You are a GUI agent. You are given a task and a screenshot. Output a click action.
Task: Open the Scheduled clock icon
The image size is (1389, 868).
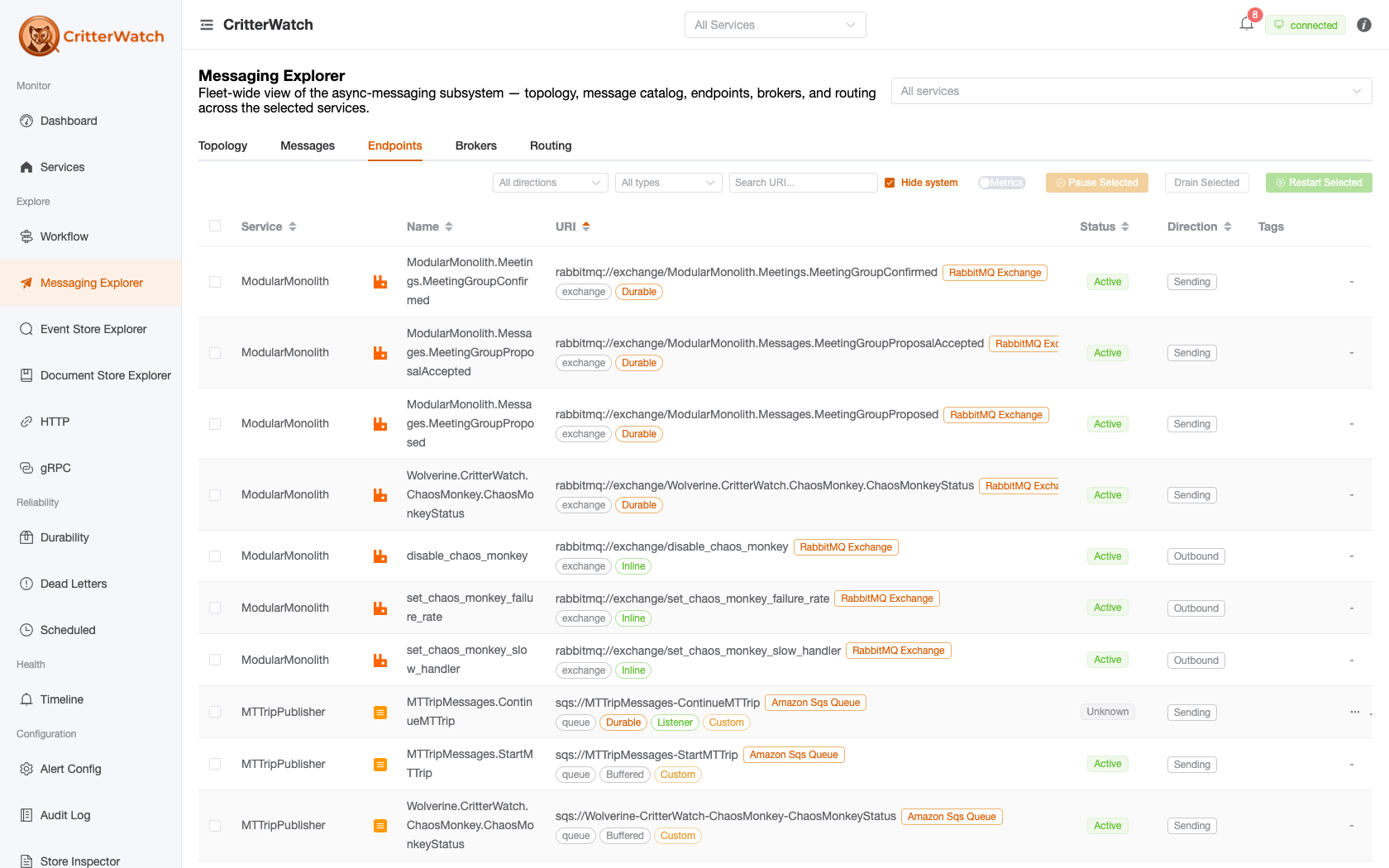tap(26, 630)
